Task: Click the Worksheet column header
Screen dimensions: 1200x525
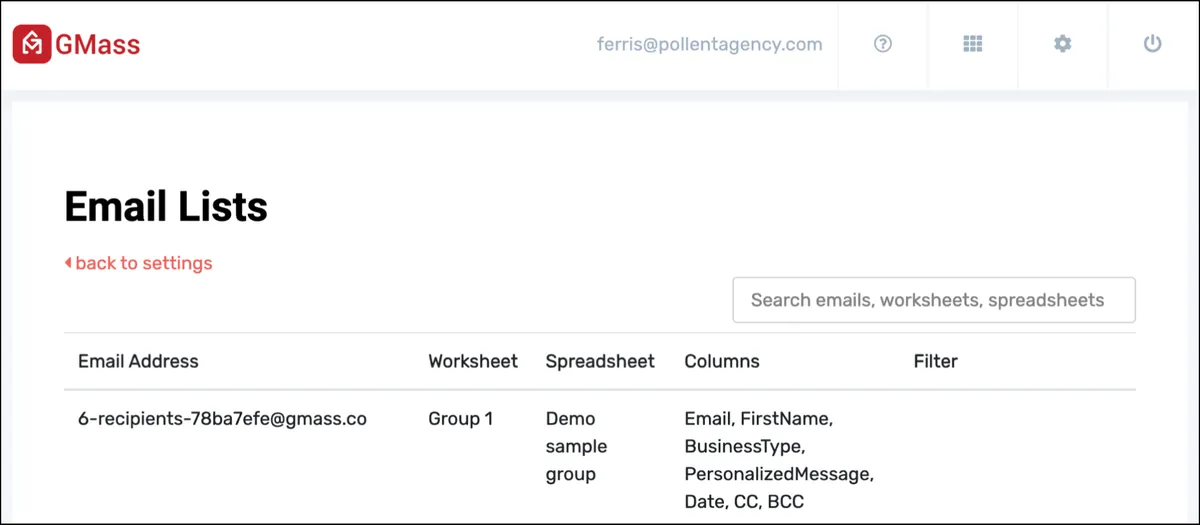Action: (x=473, y=361)
